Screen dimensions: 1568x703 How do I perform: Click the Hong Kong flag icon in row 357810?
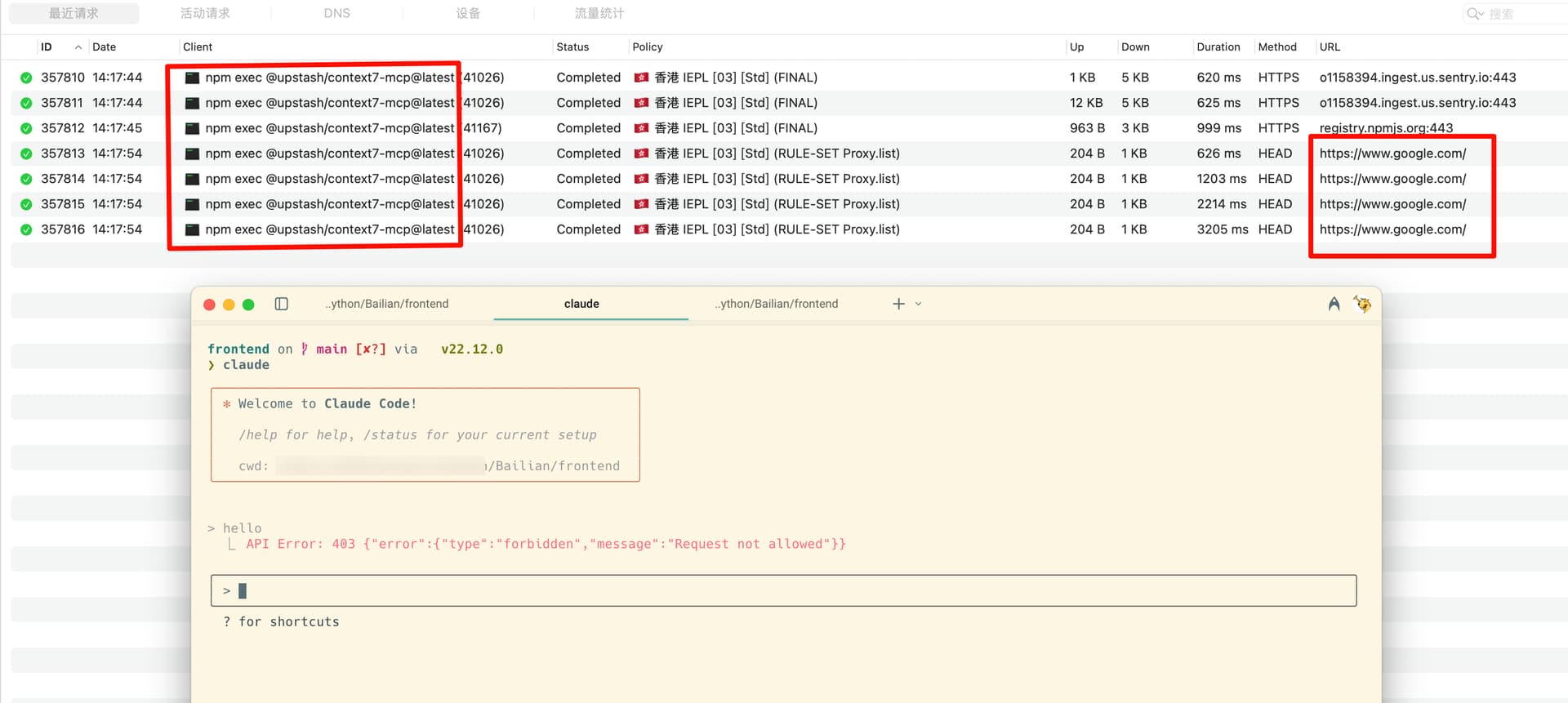tap(641, 78)
